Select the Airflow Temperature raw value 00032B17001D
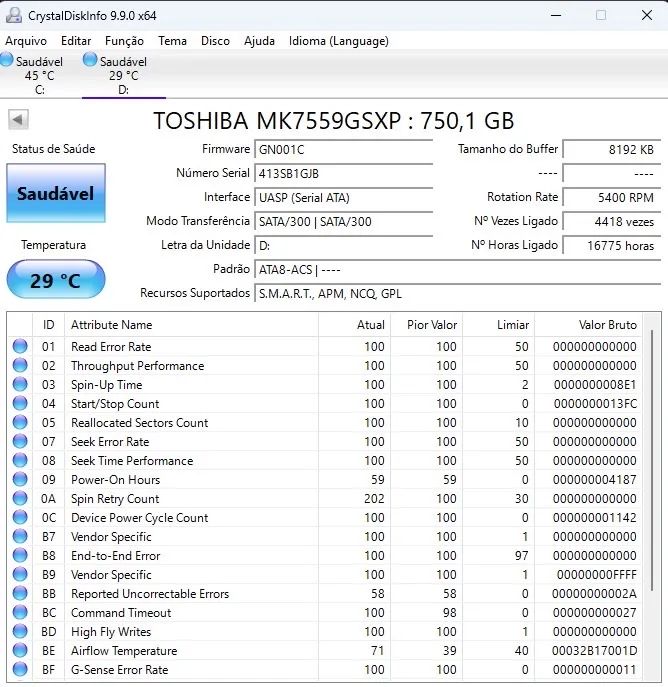Screen dimensions: 668x687 pyautogui.click(x=594, y=650)
